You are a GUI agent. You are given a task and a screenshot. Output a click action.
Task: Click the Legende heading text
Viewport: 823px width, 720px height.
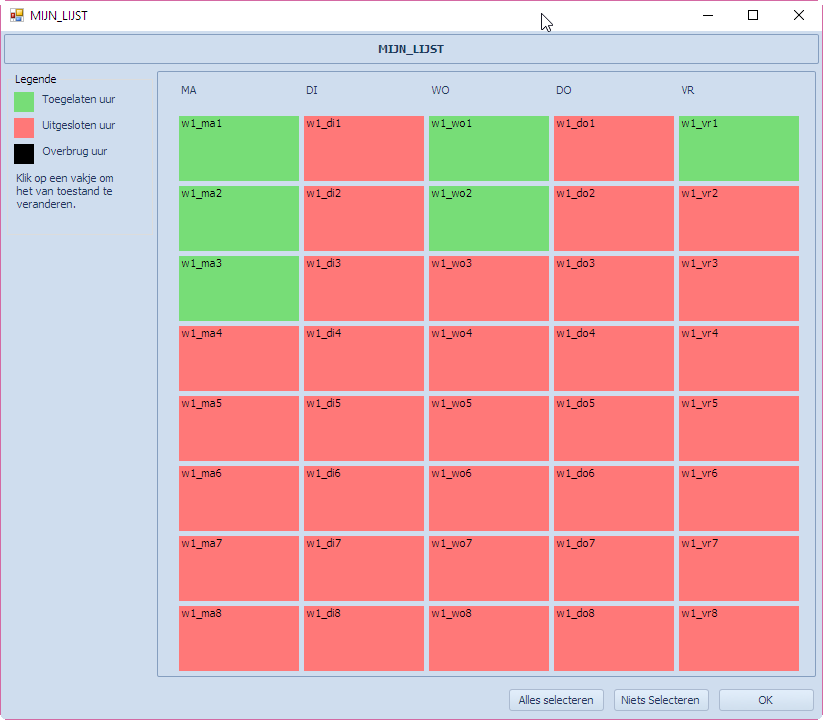coord(36,79)
